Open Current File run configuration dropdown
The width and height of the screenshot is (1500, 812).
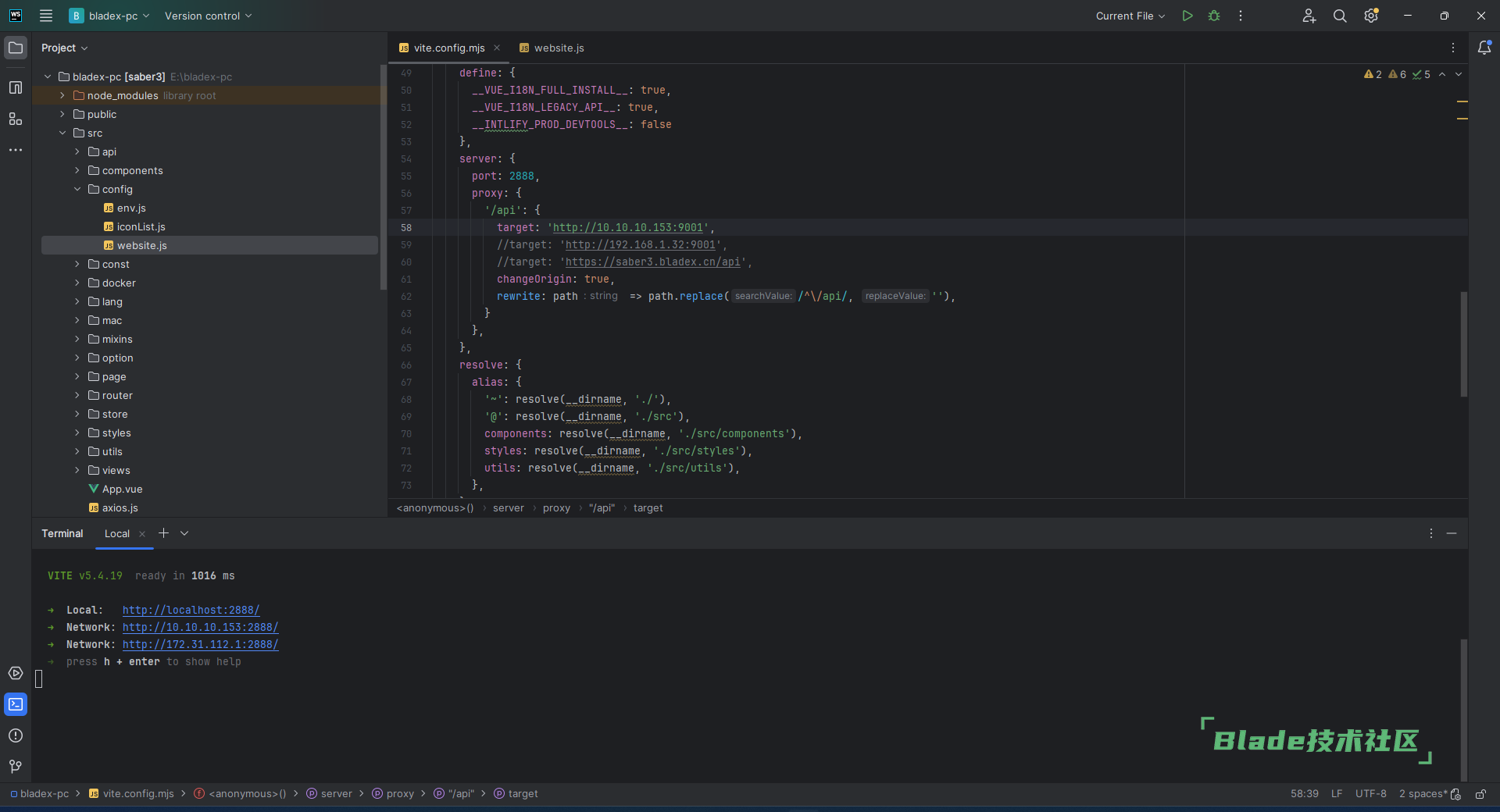tap(1130, 16)
